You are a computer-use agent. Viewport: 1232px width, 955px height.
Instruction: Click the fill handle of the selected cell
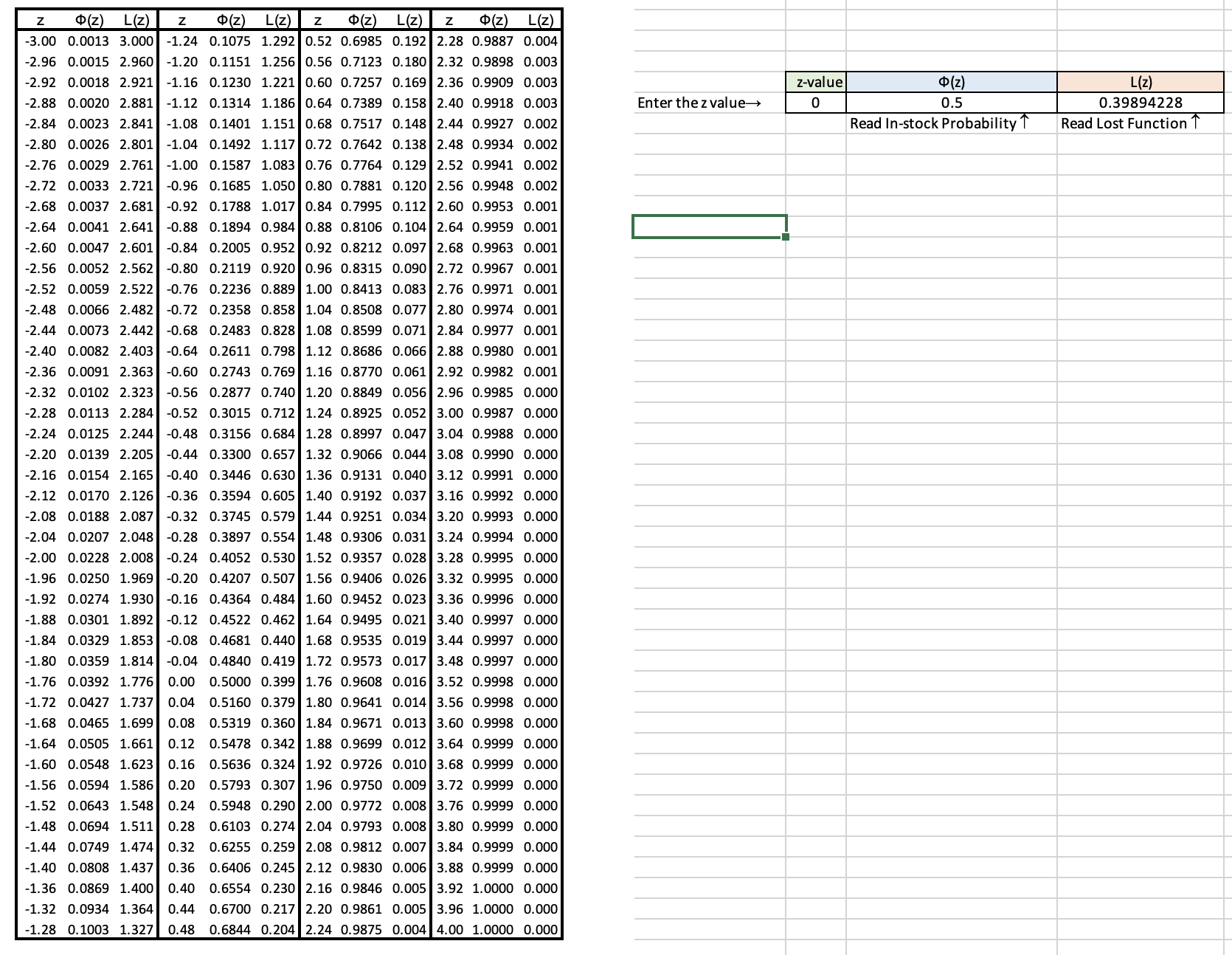pyautogui.click(x=784, y=236)
